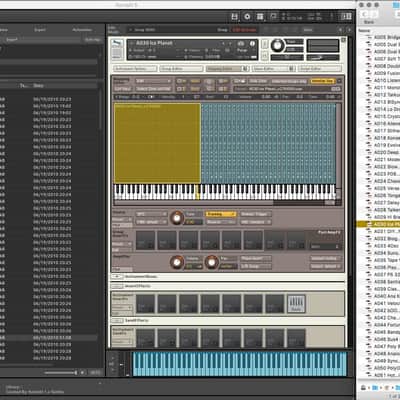The height and width of the screenshot is (400, 400).
Task: Click first empty Instrument InsertFx slot
Action: pos(145,303)
